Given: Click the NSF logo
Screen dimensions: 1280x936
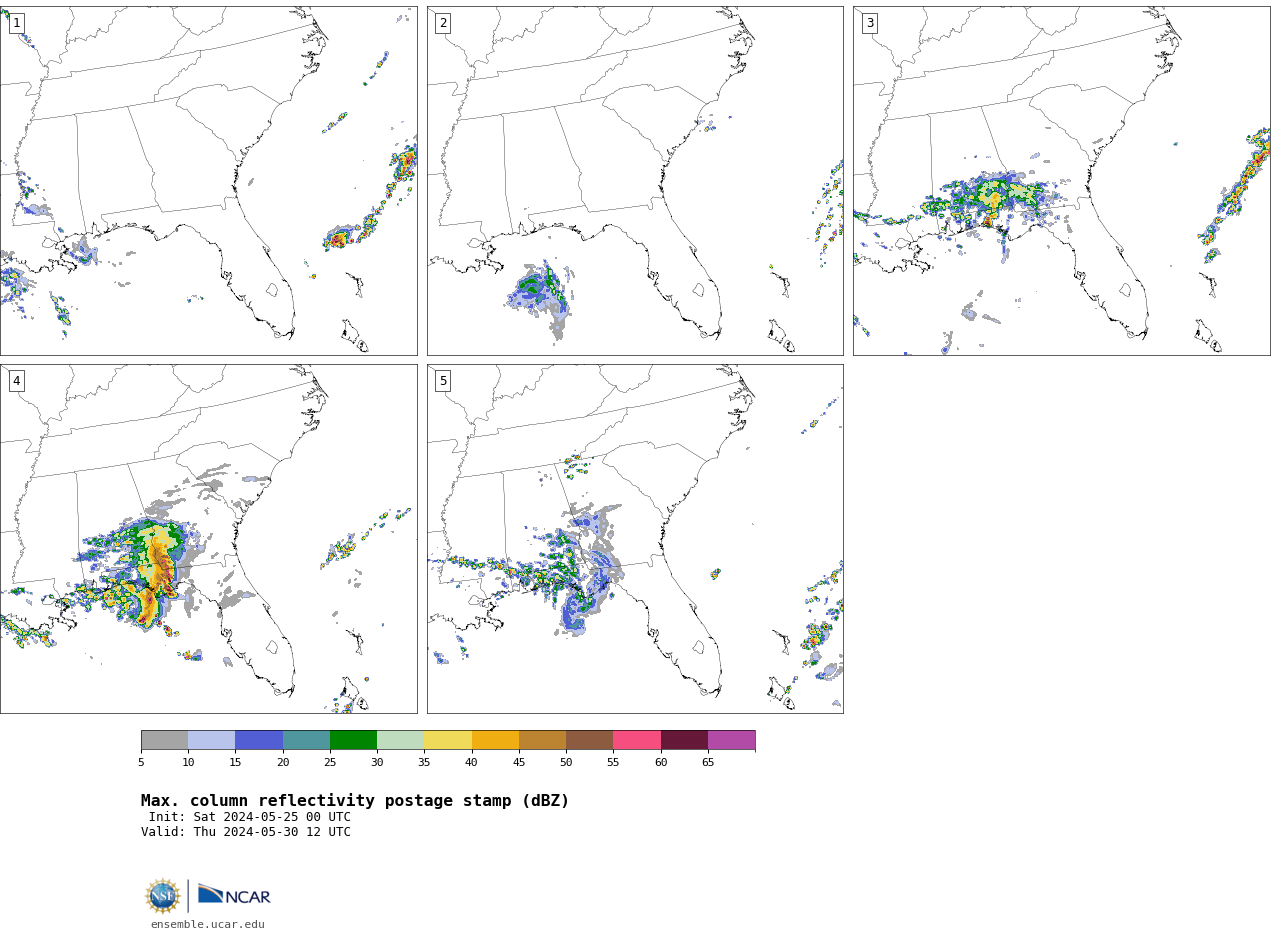Looking at the screenshot, I should pyautogui.click(x=163, y=896).
